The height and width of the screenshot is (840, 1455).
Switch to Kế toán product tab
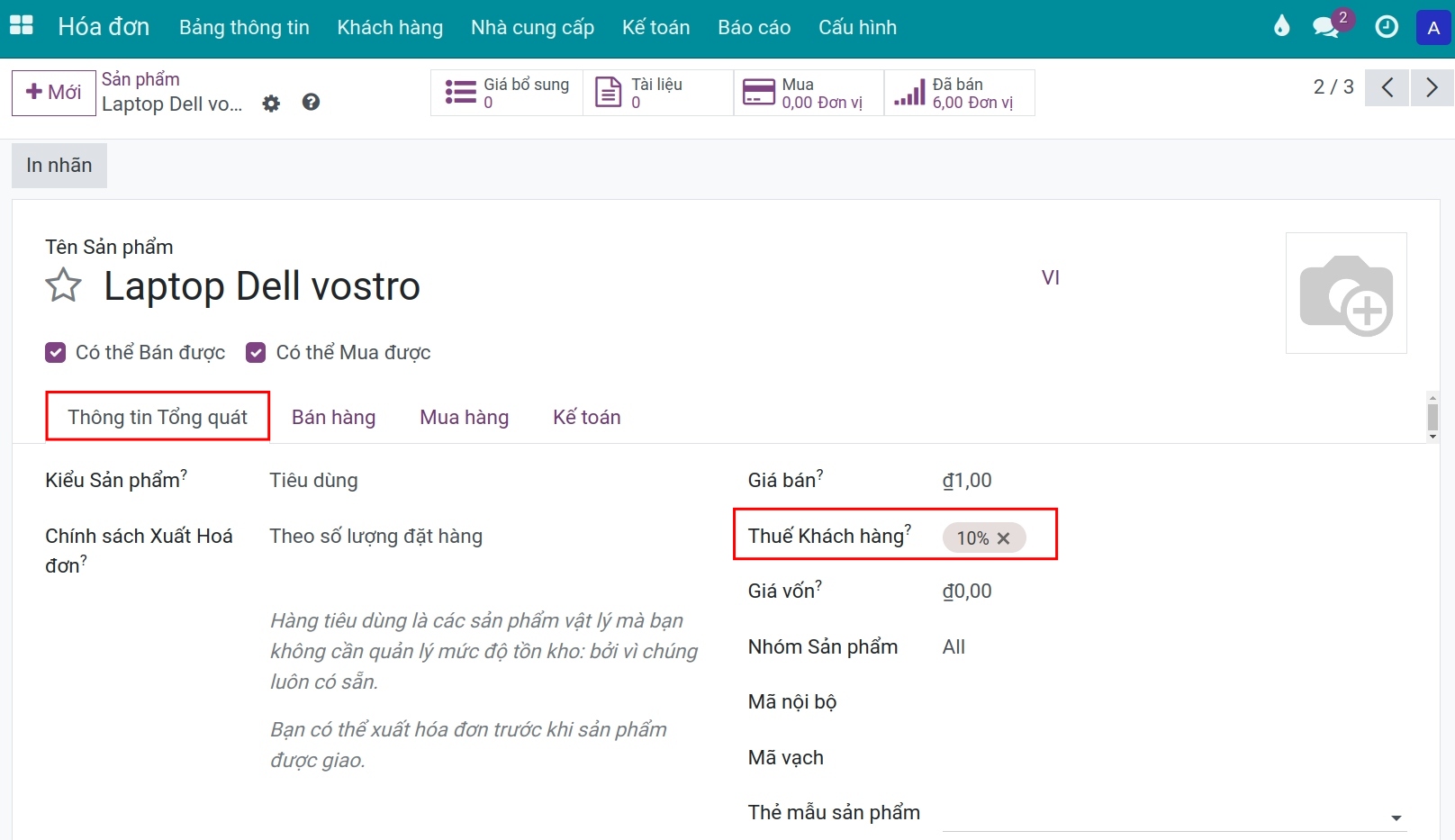click(x=587, y=418)
